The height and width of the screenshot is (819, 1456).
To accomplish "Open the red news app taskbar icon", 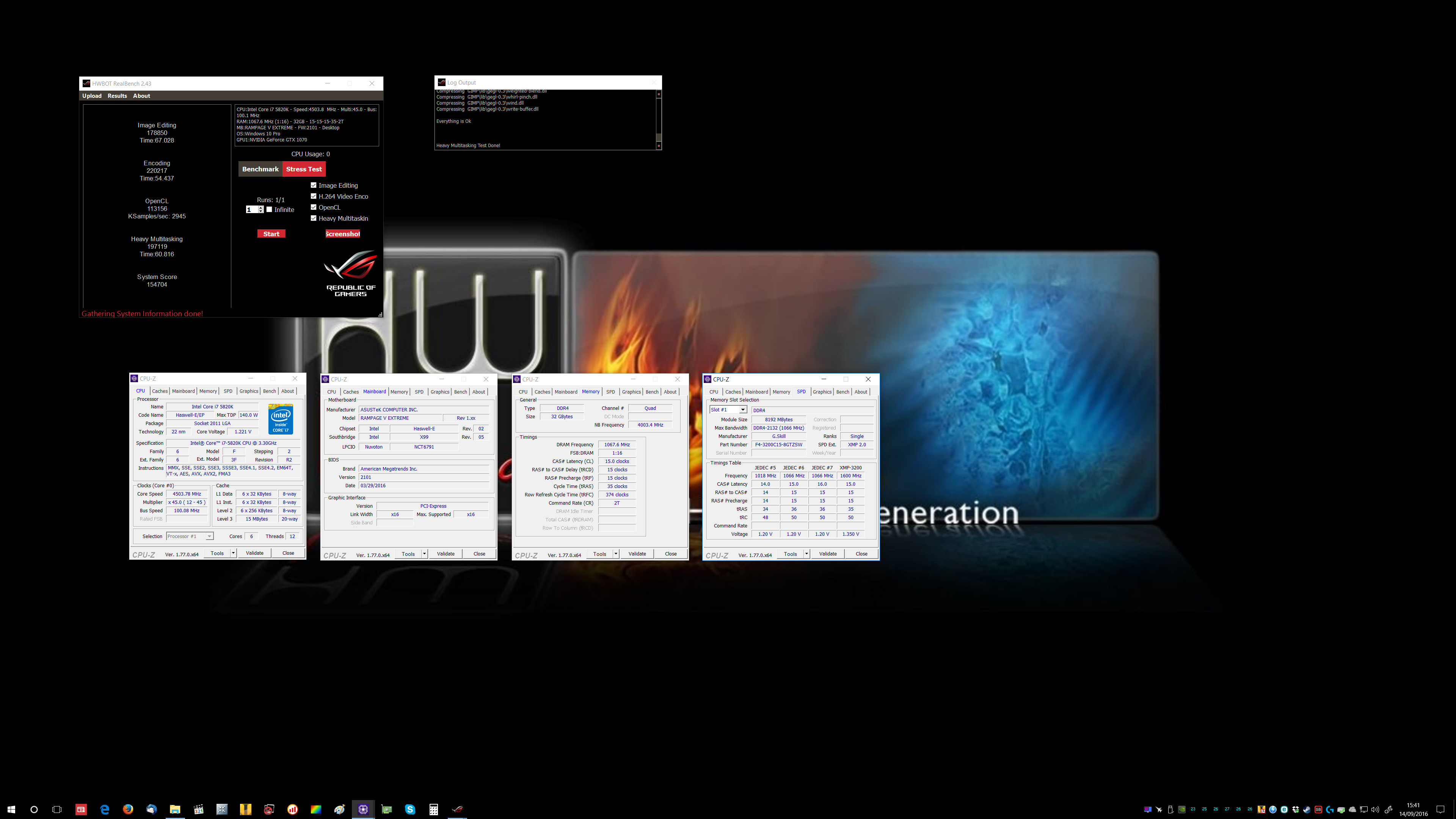I will tap(81, 810).
